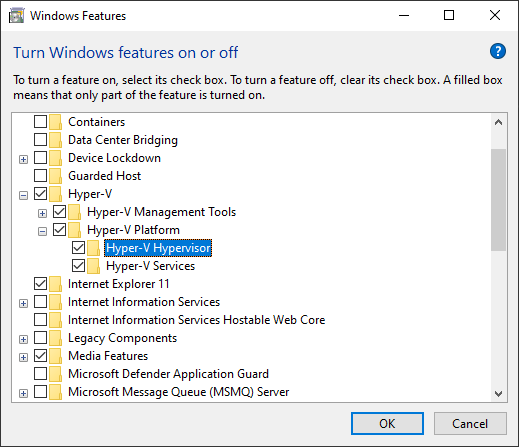Screen dimensions: 519x447
Task: Tick the Microsoft Defender Application Guard checkbox
Action: pos(40,374)
